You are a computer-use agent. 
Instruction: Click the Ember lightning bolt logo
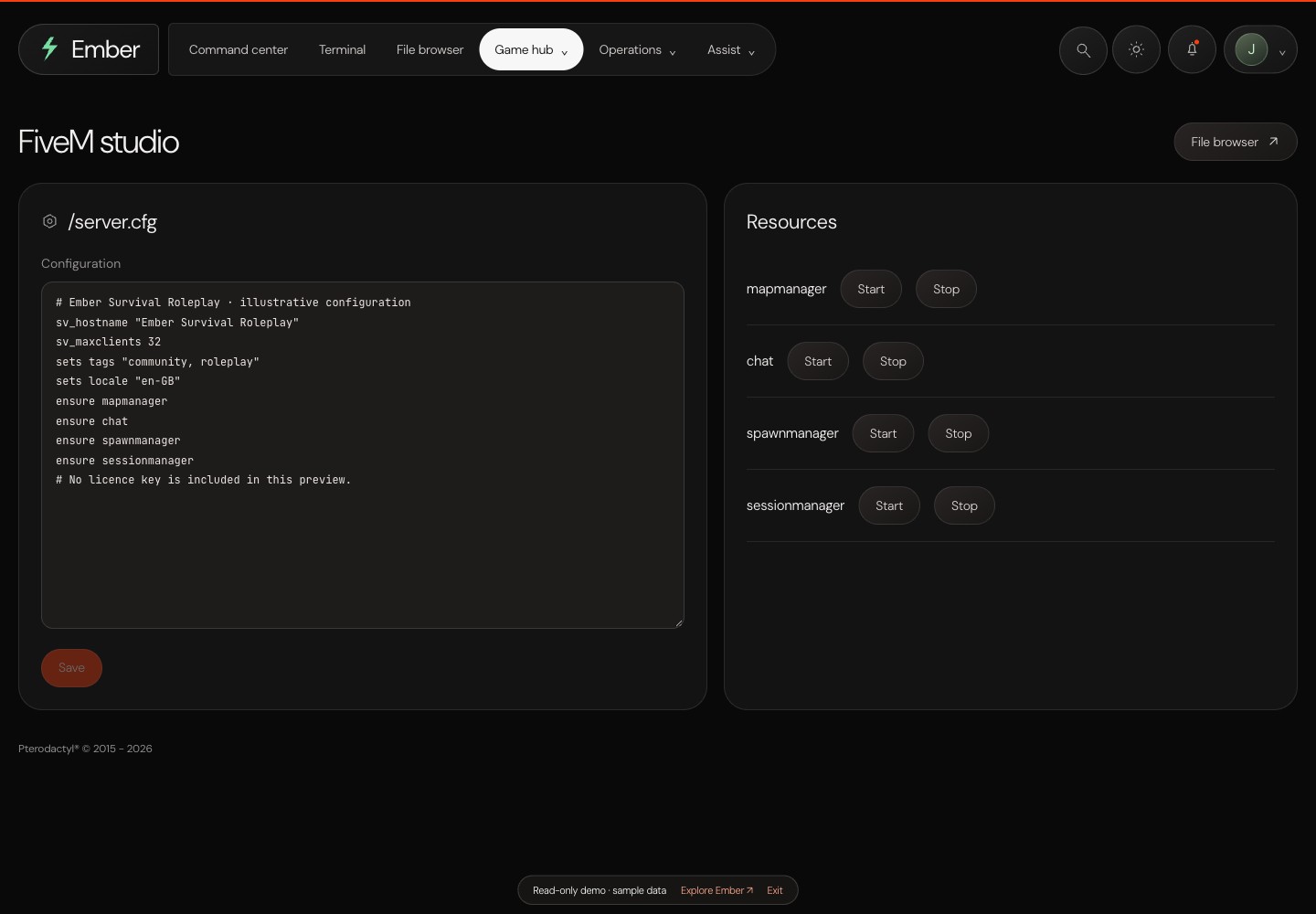point(50,49)
